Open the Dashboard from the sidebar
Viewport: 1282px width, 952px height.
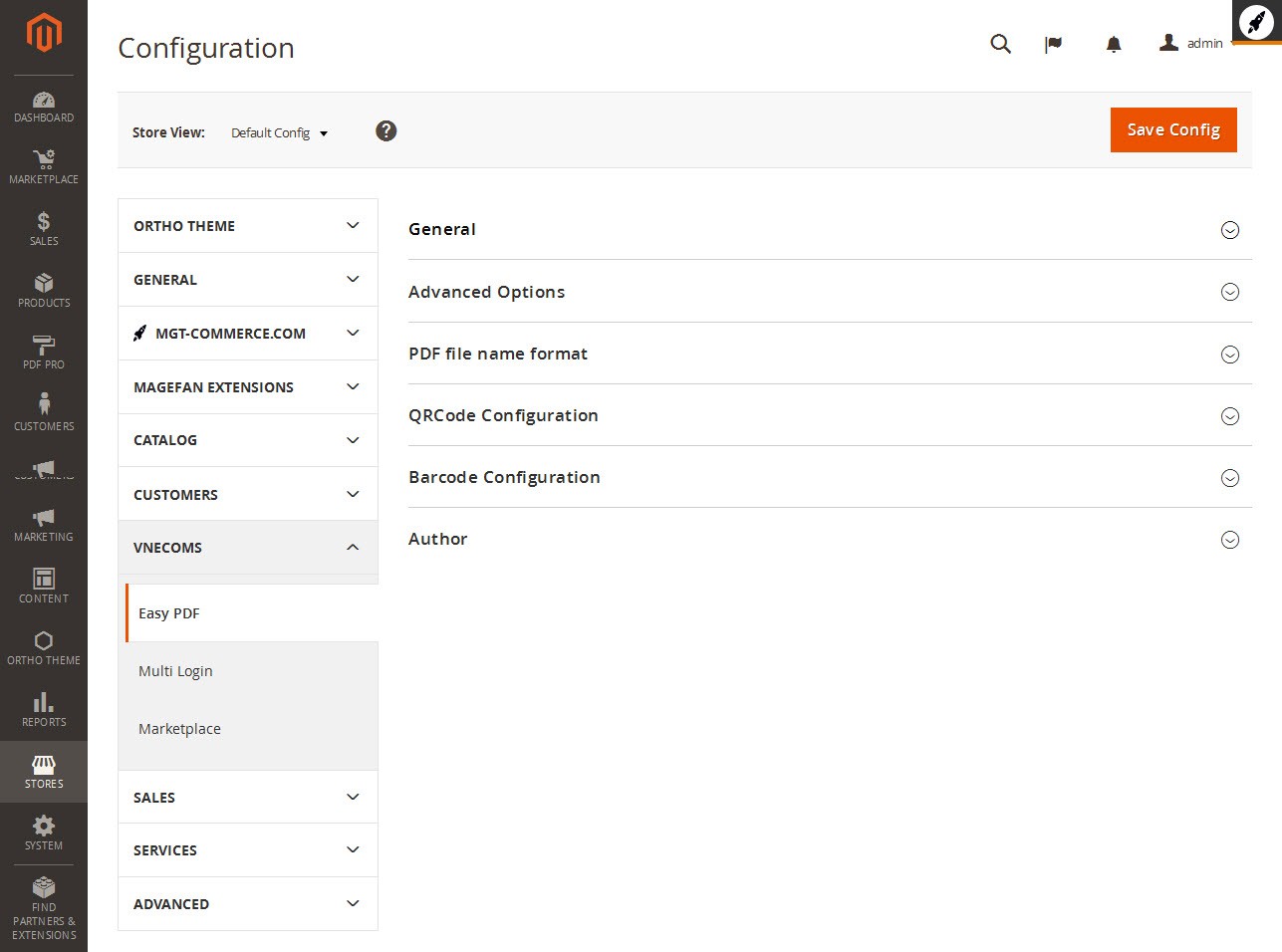coord(44,105)
